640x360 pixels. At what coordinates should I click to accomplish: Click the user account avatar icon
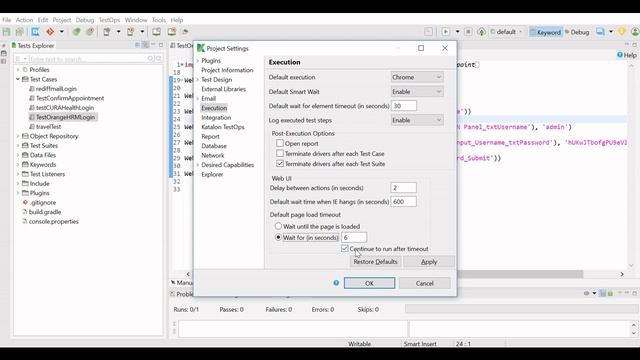635,32
